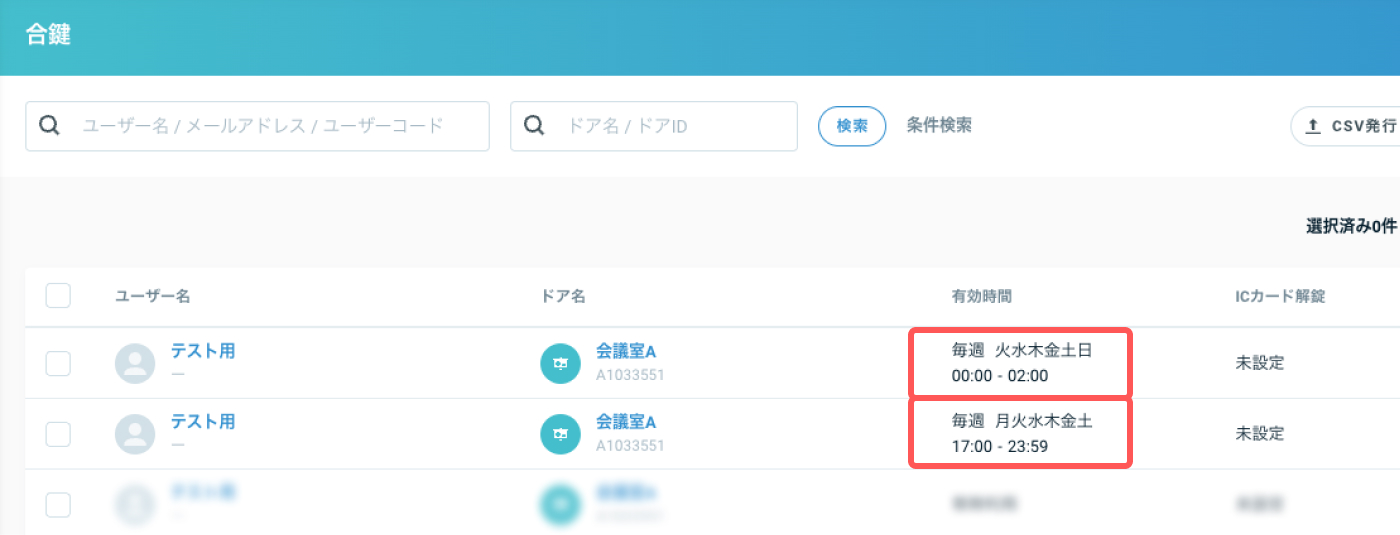
Task: Open テスト用 user in 00:00 - 02:00 row
Action: coord(203,351)
